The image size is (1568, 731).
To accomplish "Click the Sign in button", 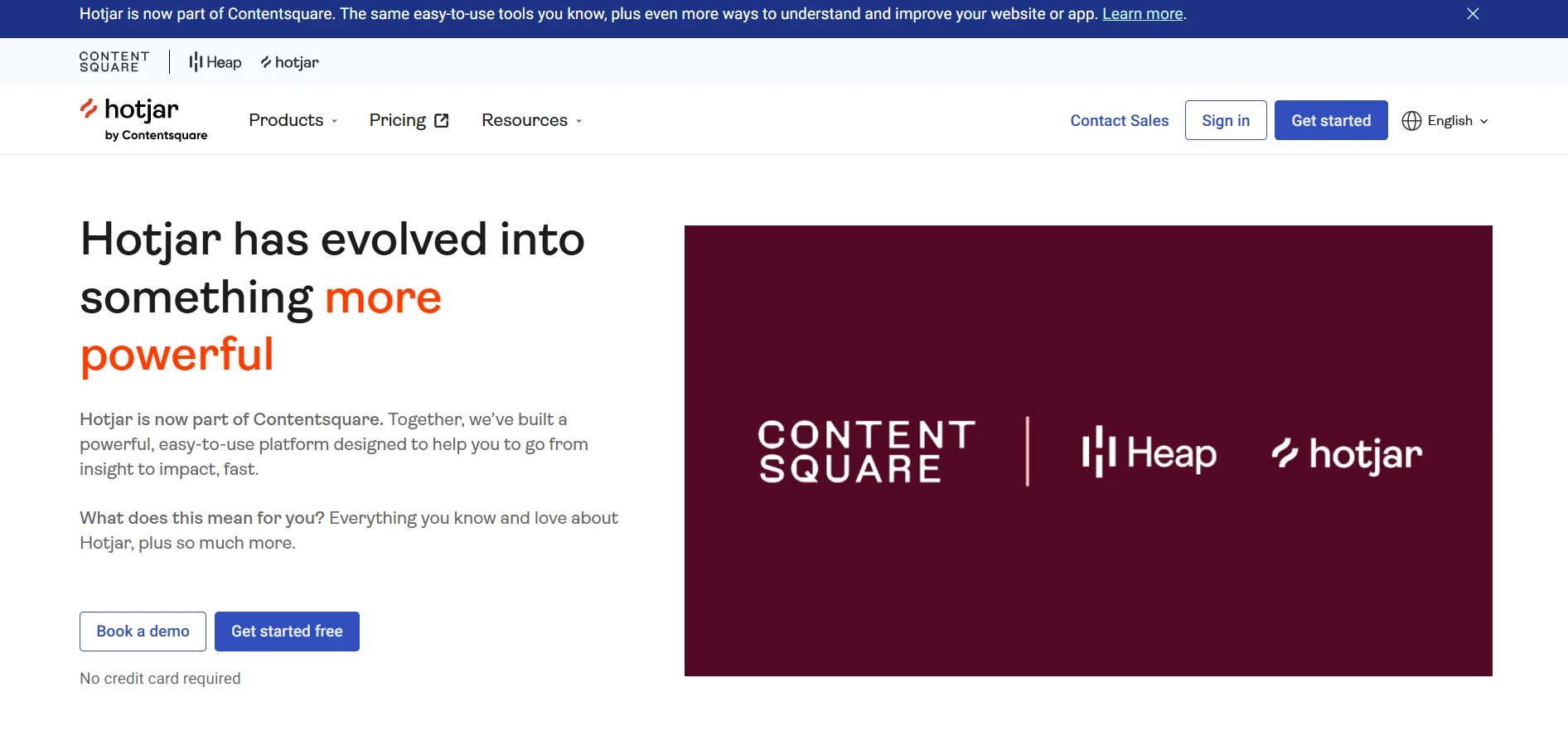I will [x=1226, y=120].
